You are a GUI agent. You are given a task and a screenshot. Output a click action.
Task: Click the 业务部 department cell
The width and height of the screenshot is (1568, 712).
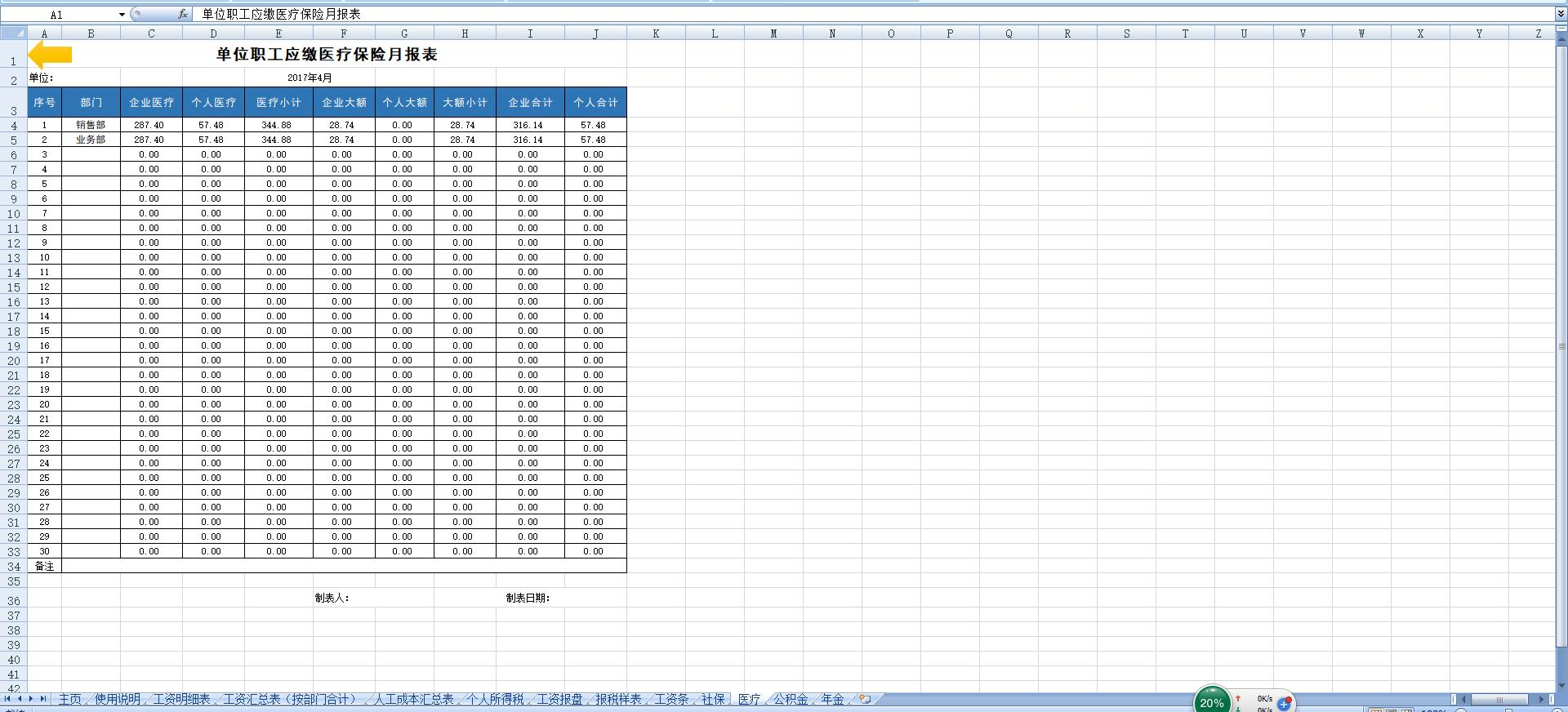91,140
